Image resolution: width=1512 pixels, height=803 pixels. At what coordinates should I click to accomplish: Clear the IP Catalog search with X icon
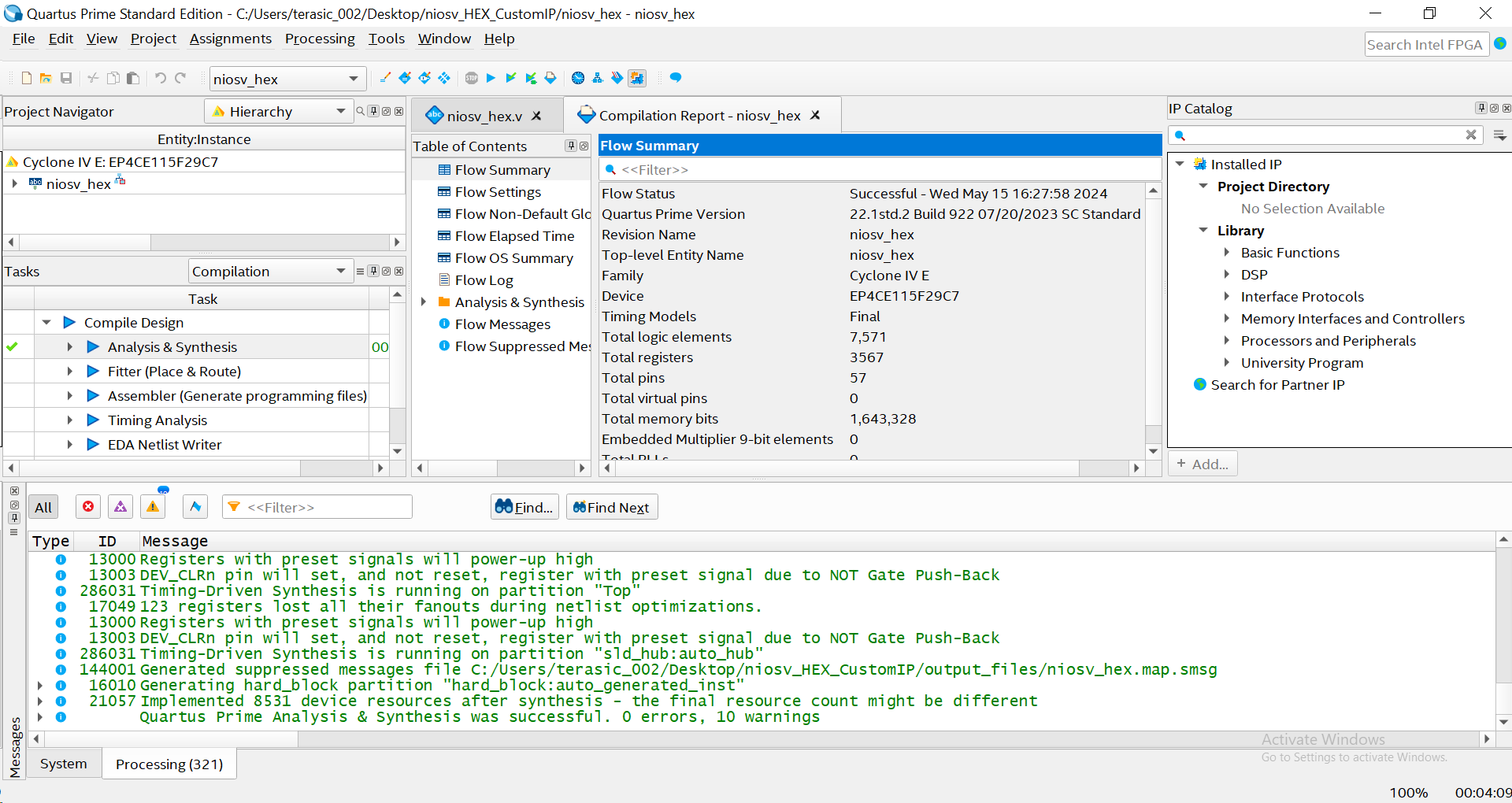[x=1471, y=135]
